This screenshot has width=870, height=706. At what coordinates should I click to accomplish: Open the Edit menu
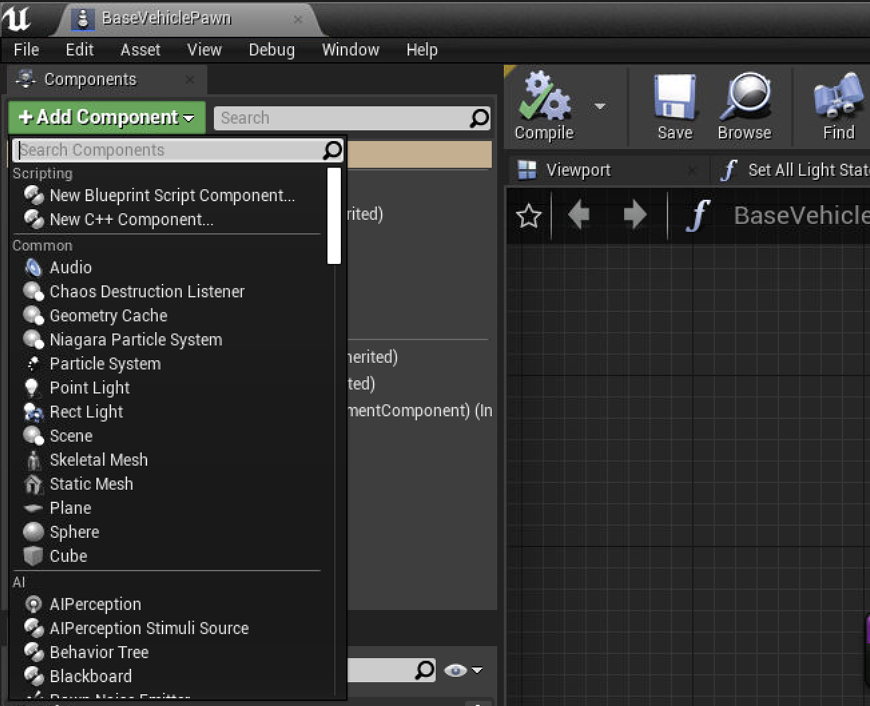tap(80, 50)
